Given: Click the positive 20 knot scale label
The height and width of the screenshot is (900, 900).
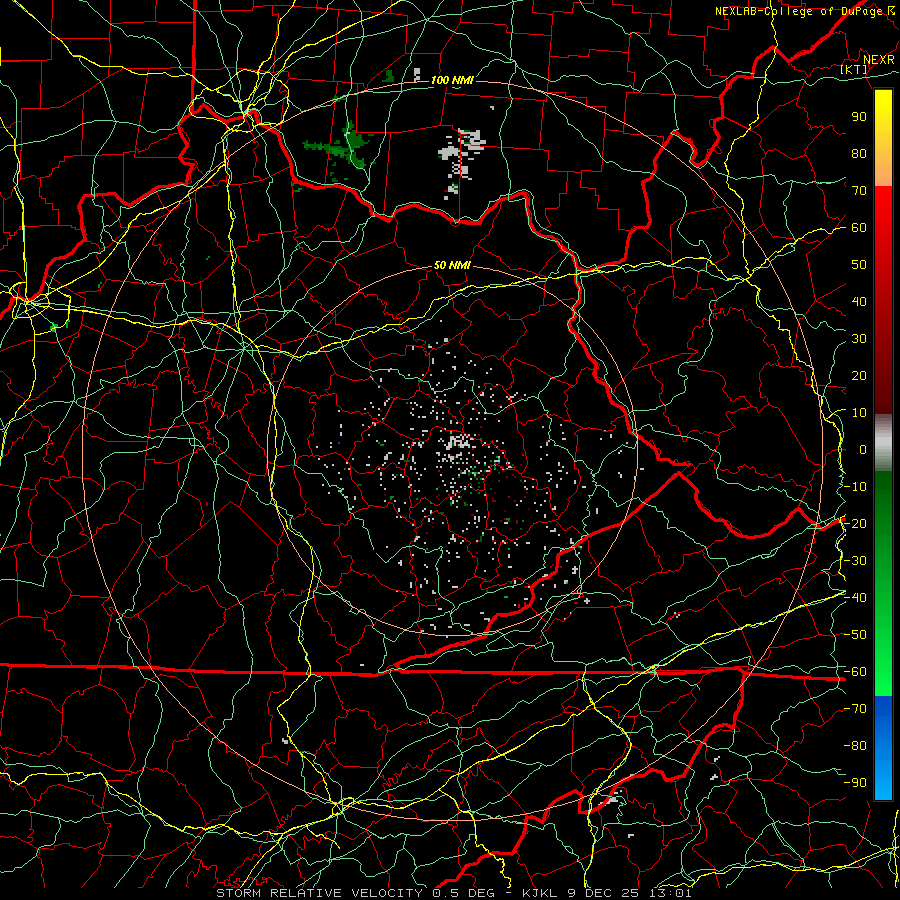Looking at the screenshot, I should (x=859, y=375).
